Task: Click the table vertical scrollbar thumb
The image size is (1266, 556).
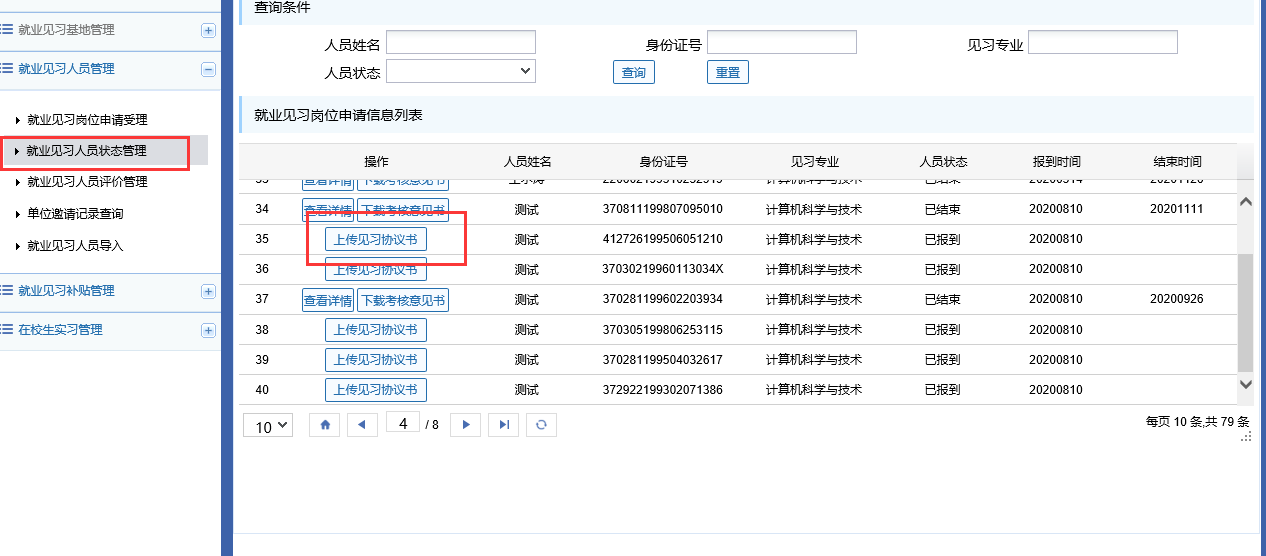Action: [x=1246, y=312]
